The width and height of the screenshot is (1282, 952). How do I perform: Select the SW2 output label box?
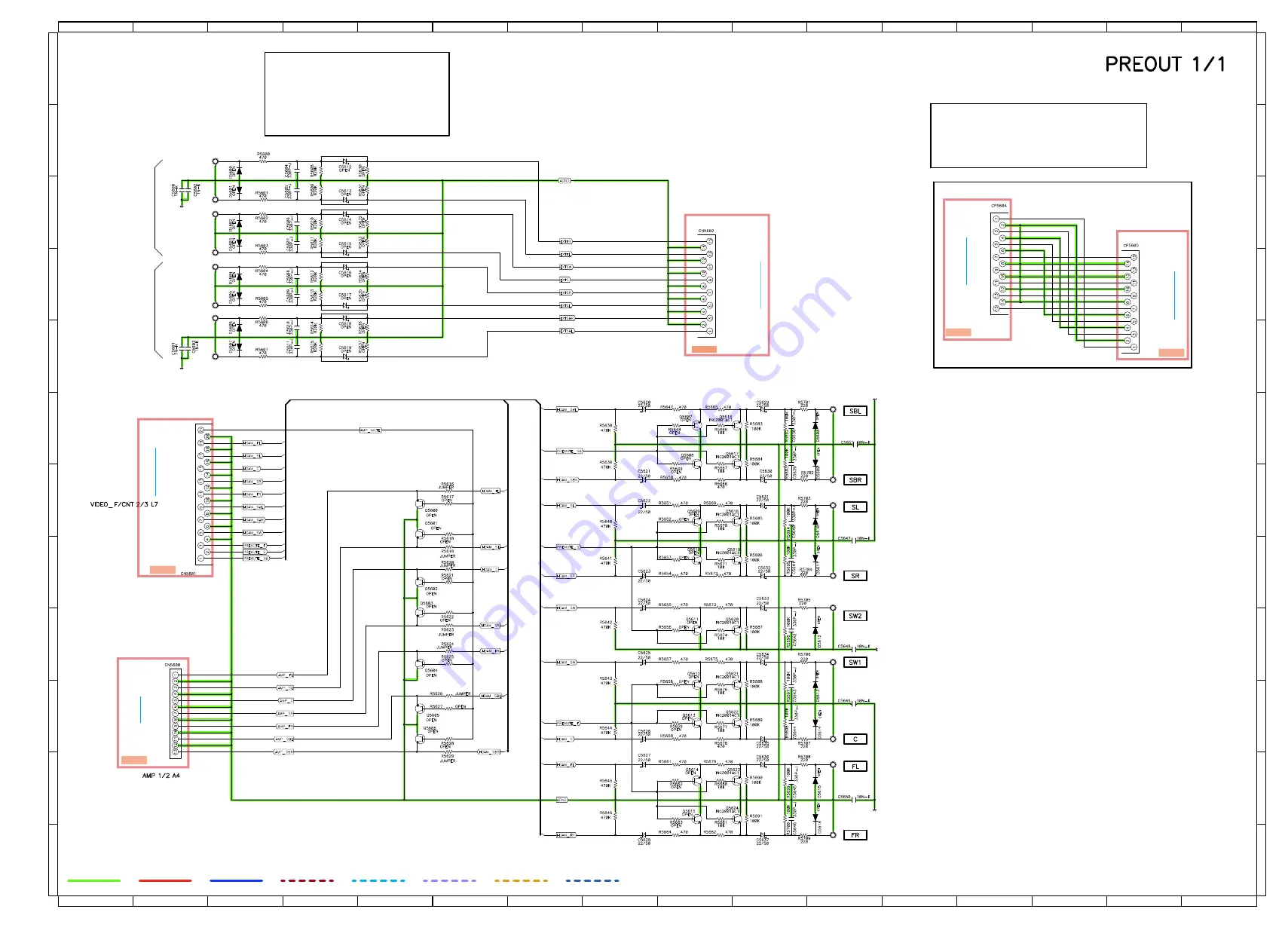(x=855, y=616)
